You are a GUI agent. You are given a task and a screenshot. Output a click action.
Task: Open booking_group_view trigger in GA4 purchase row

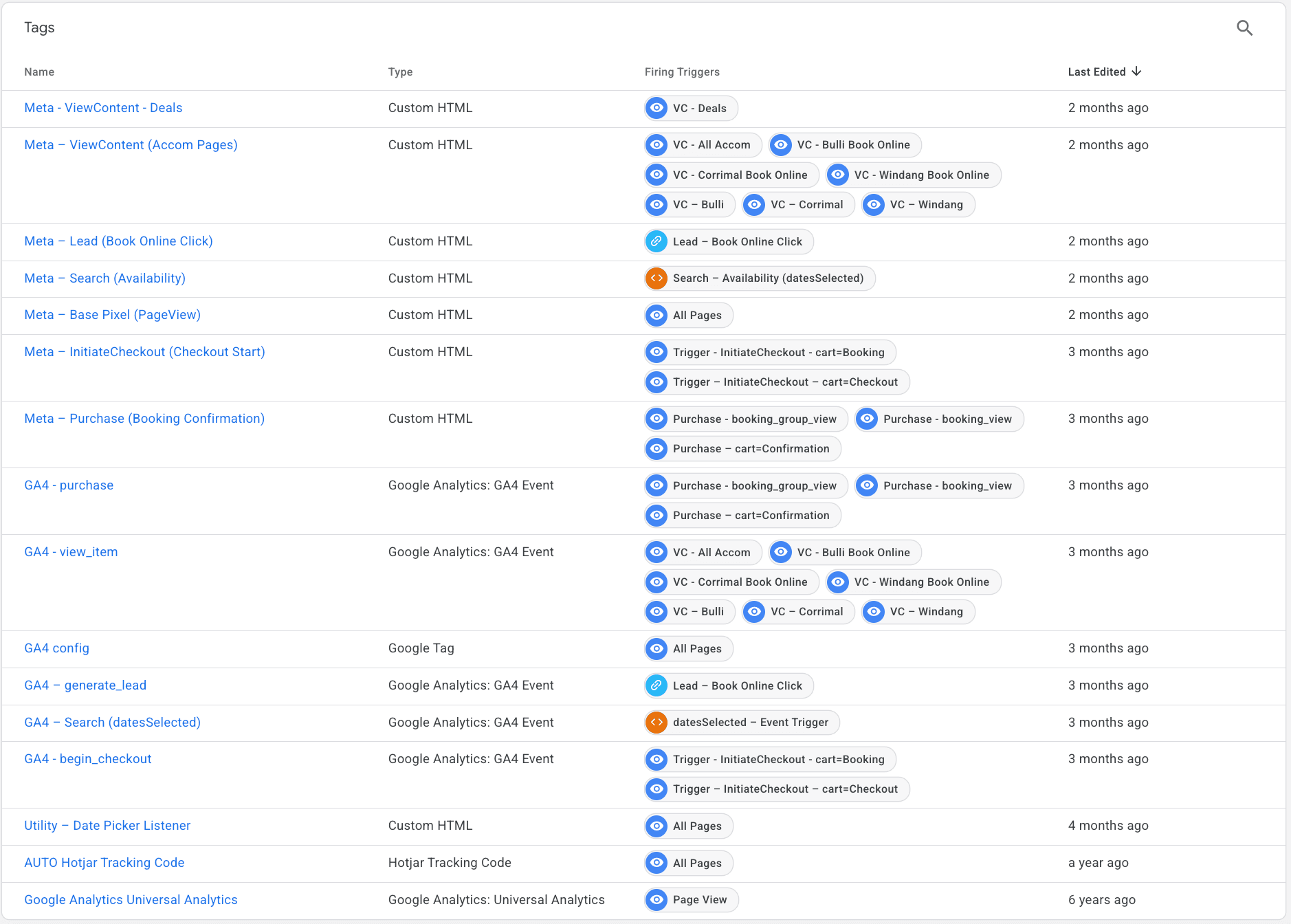pyautogui.click(x=746, y=485)
